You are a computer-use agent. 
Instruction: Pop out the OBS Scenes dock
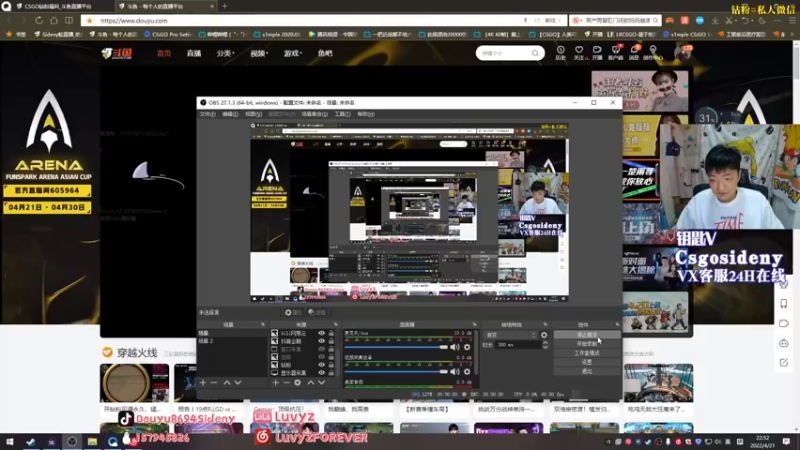pos(263,324)
